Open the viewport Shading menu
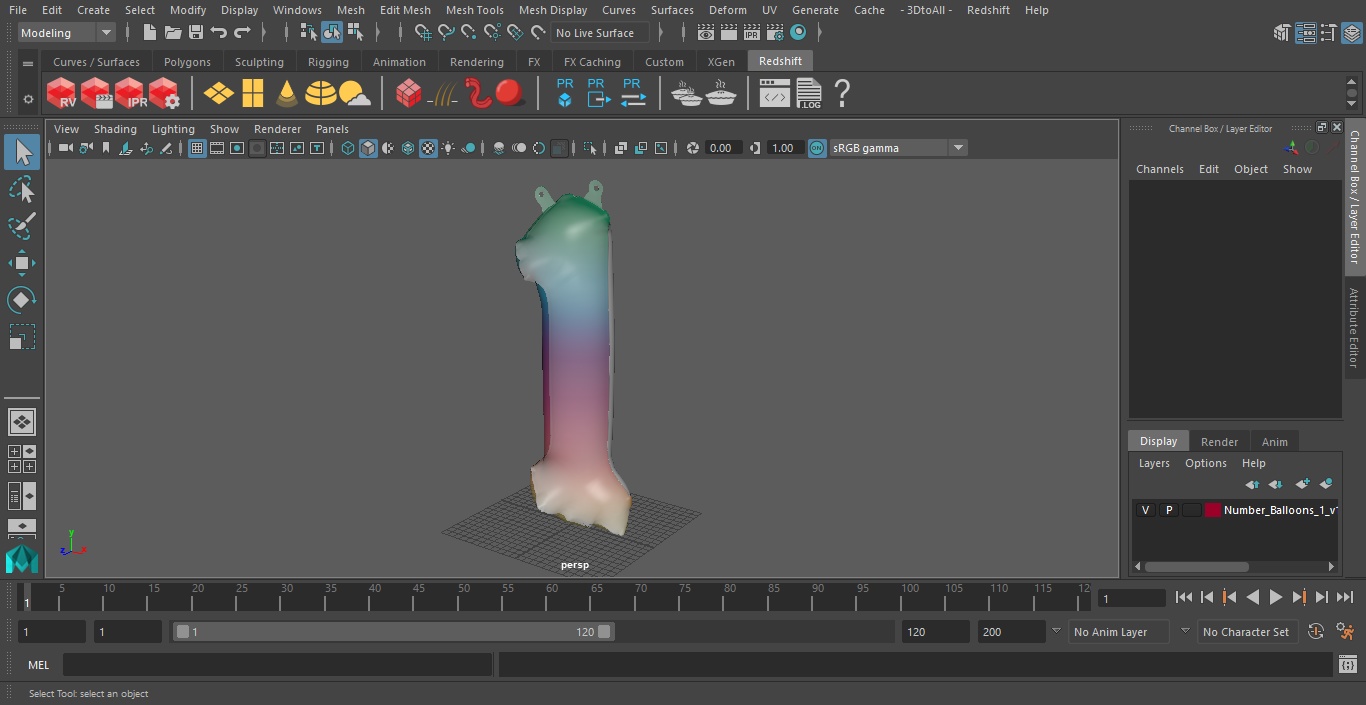This screenshot has height=705, width=1366. (x=115, y=129)
